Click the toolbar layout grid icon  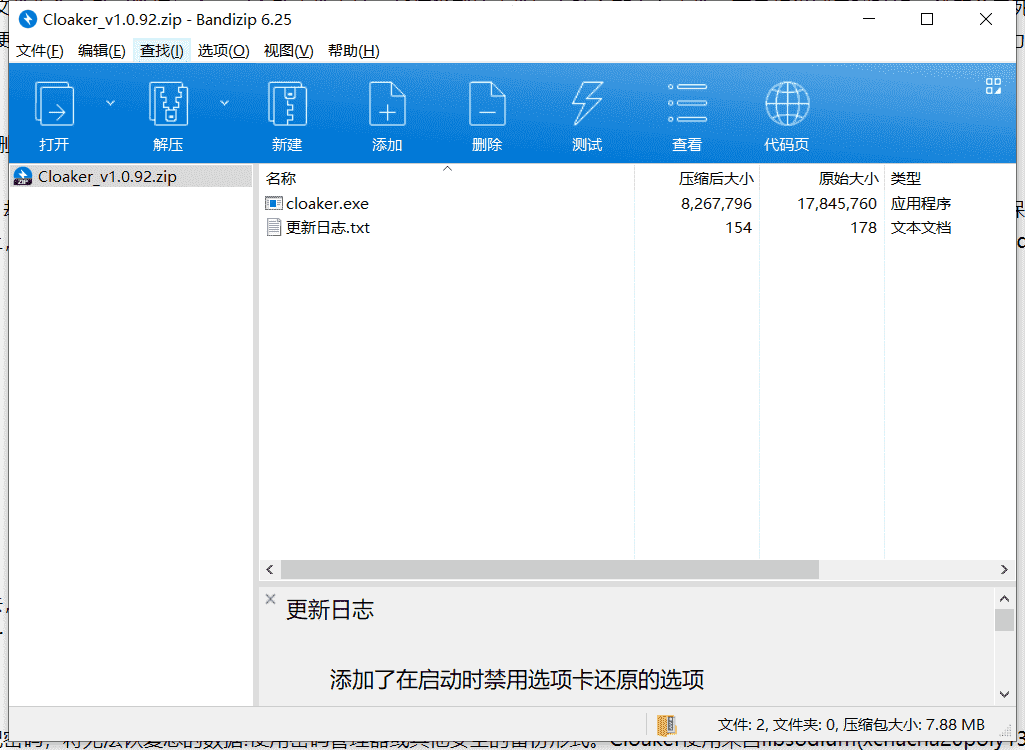993,86
